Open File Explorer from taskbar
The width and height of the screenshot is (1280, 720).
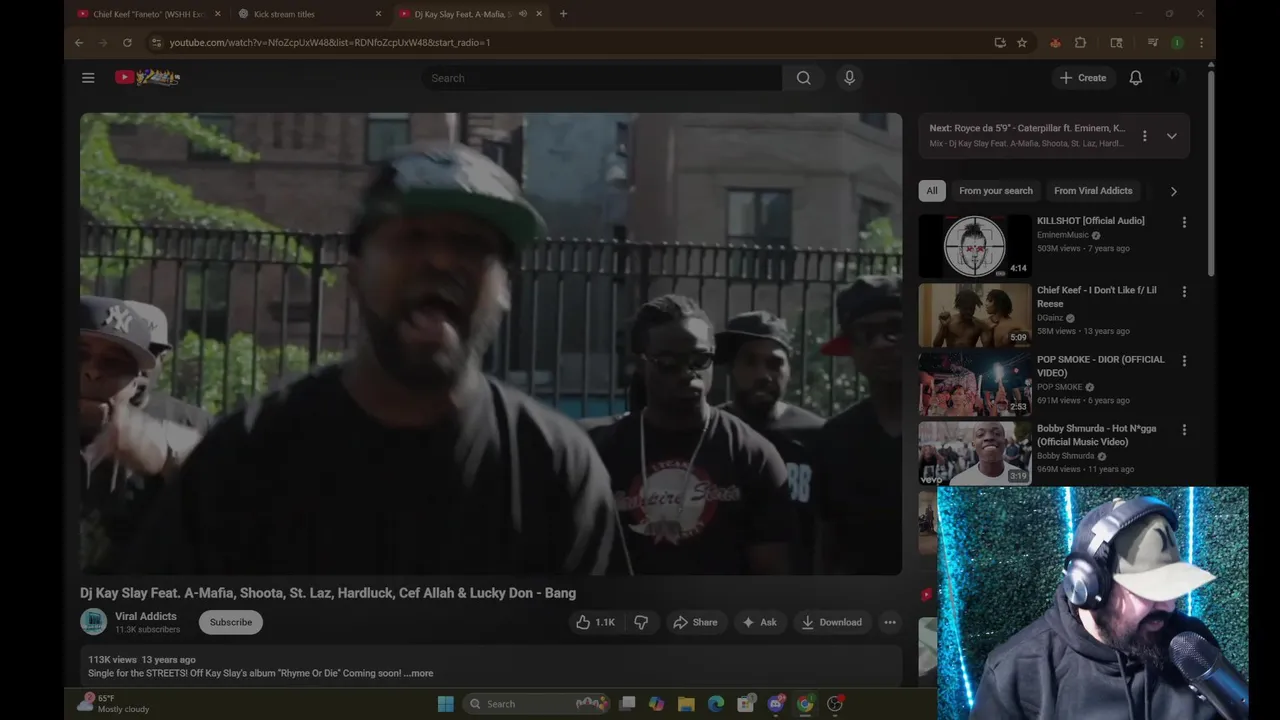point(686,704)
